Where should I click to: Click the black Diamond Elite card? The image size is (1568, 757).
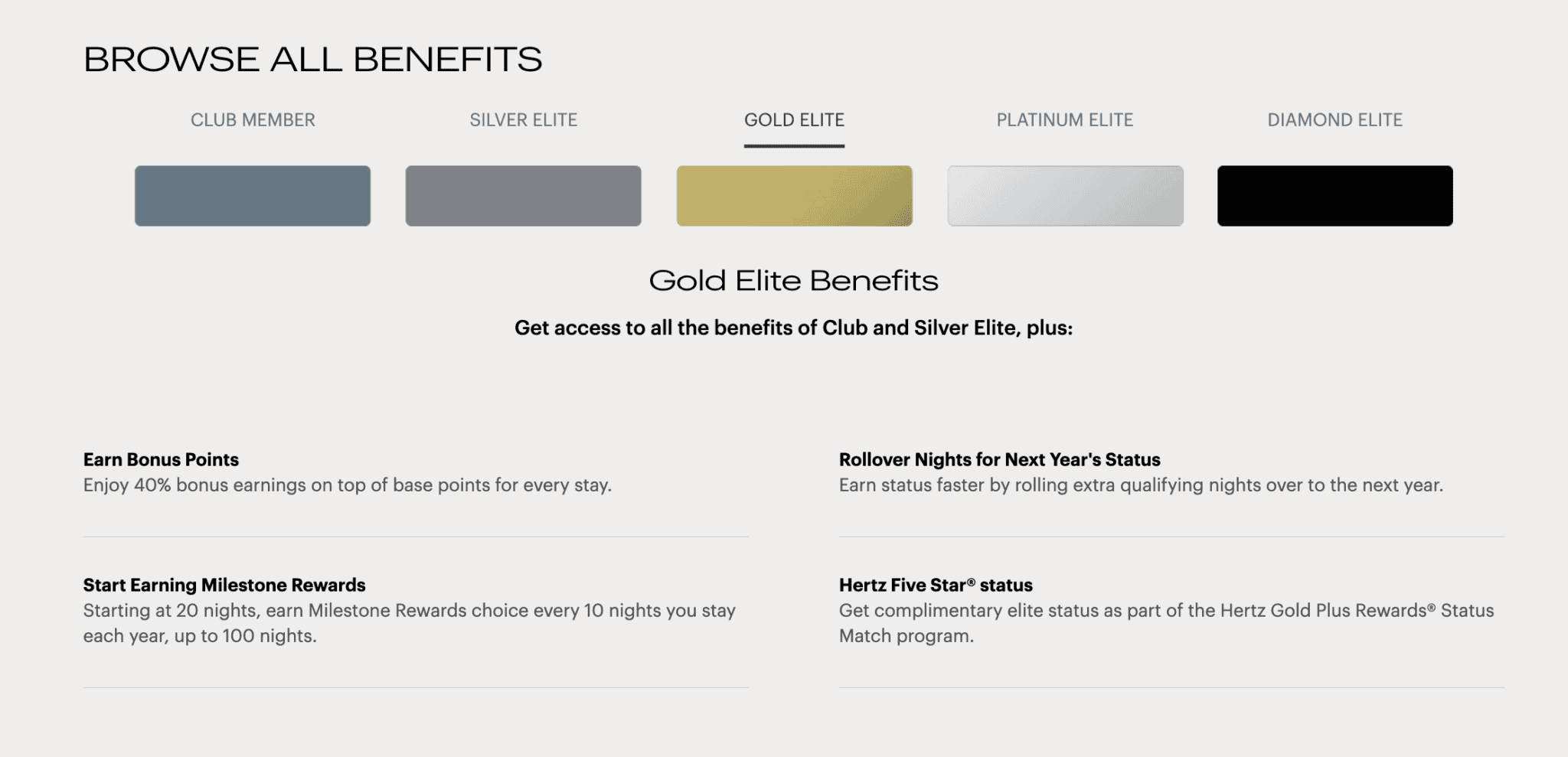pos(1335,195)
